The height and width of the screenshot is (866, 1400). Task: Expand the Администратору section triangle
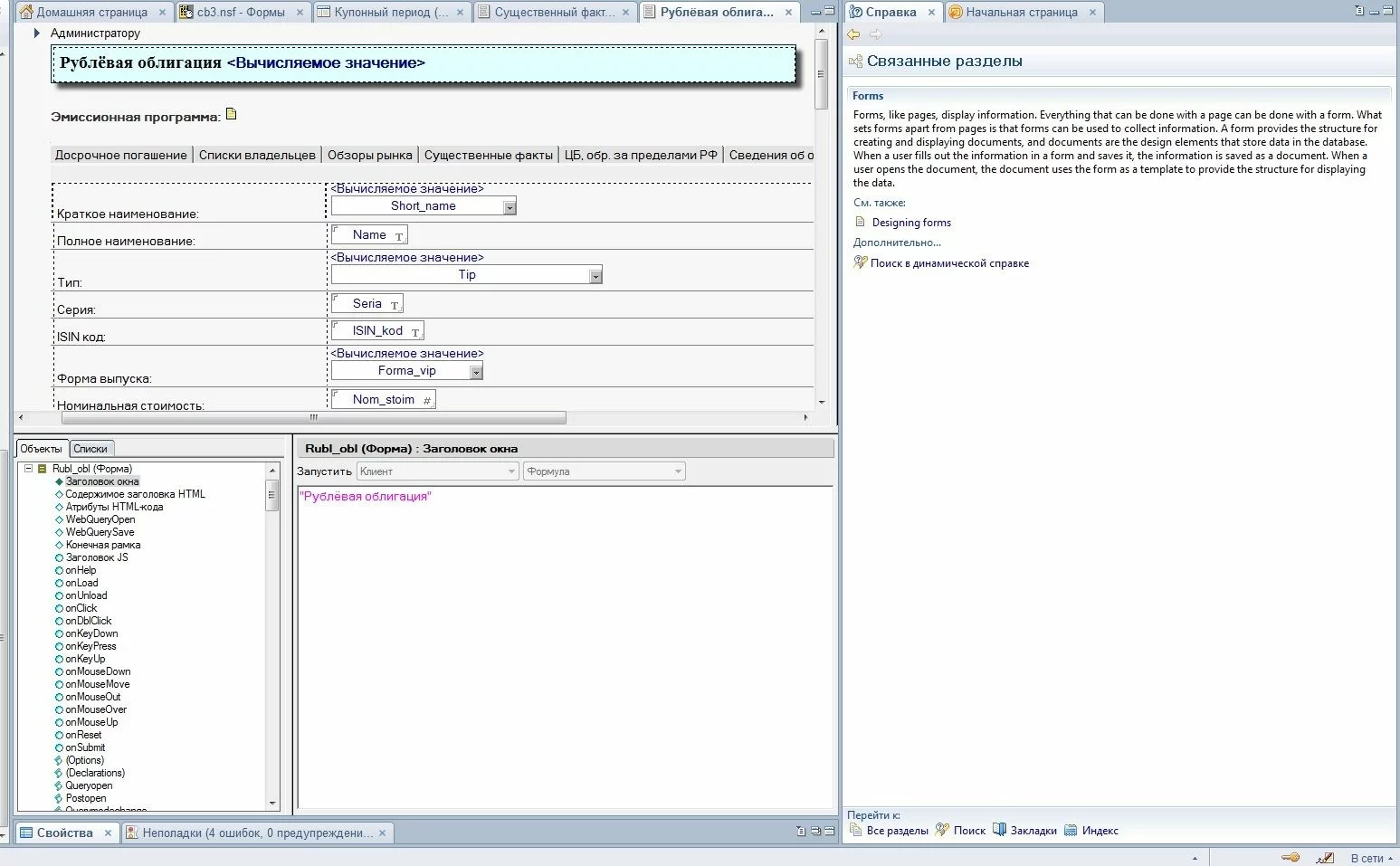point(37,33)
